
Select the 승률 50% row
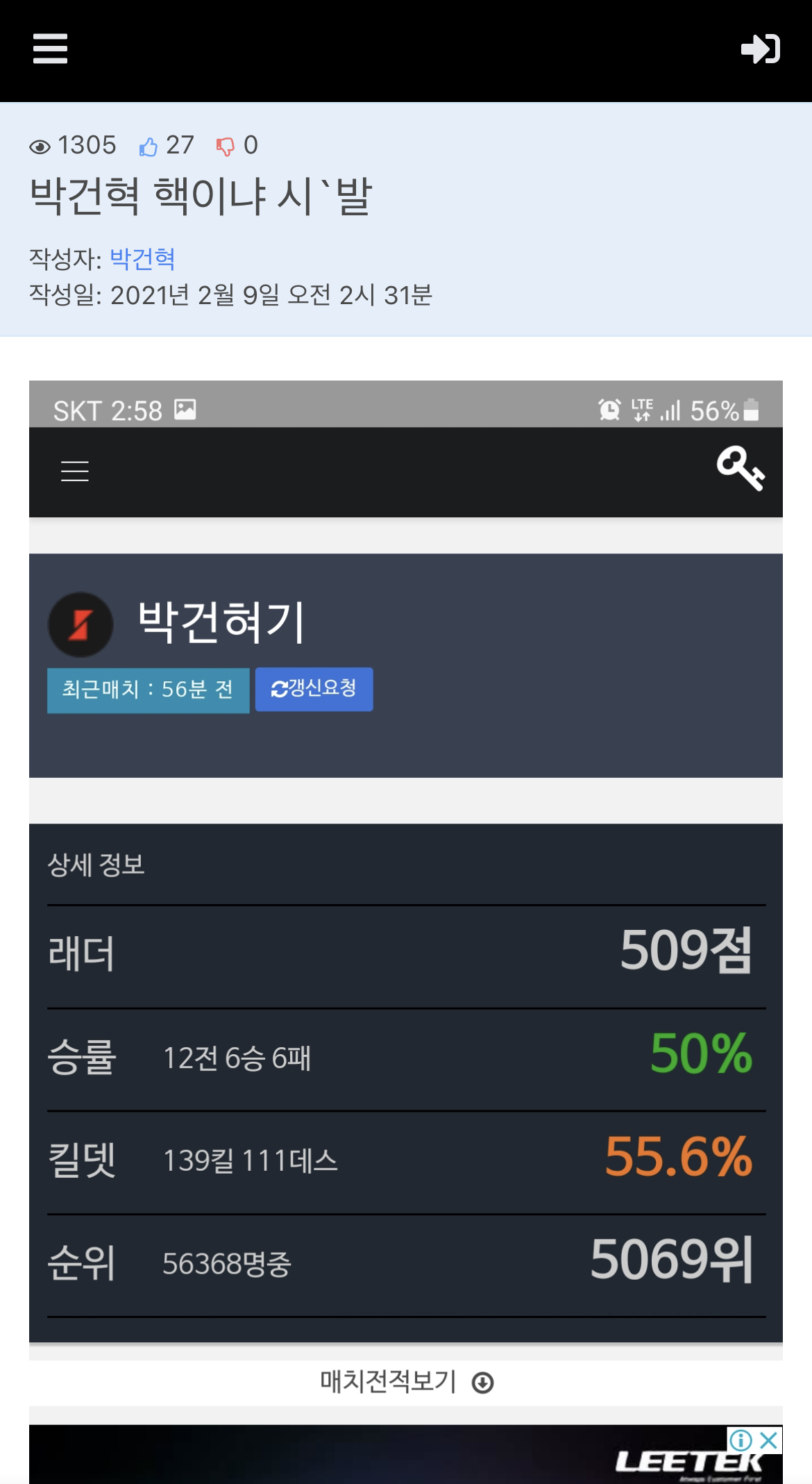[x=406, y=1059]
